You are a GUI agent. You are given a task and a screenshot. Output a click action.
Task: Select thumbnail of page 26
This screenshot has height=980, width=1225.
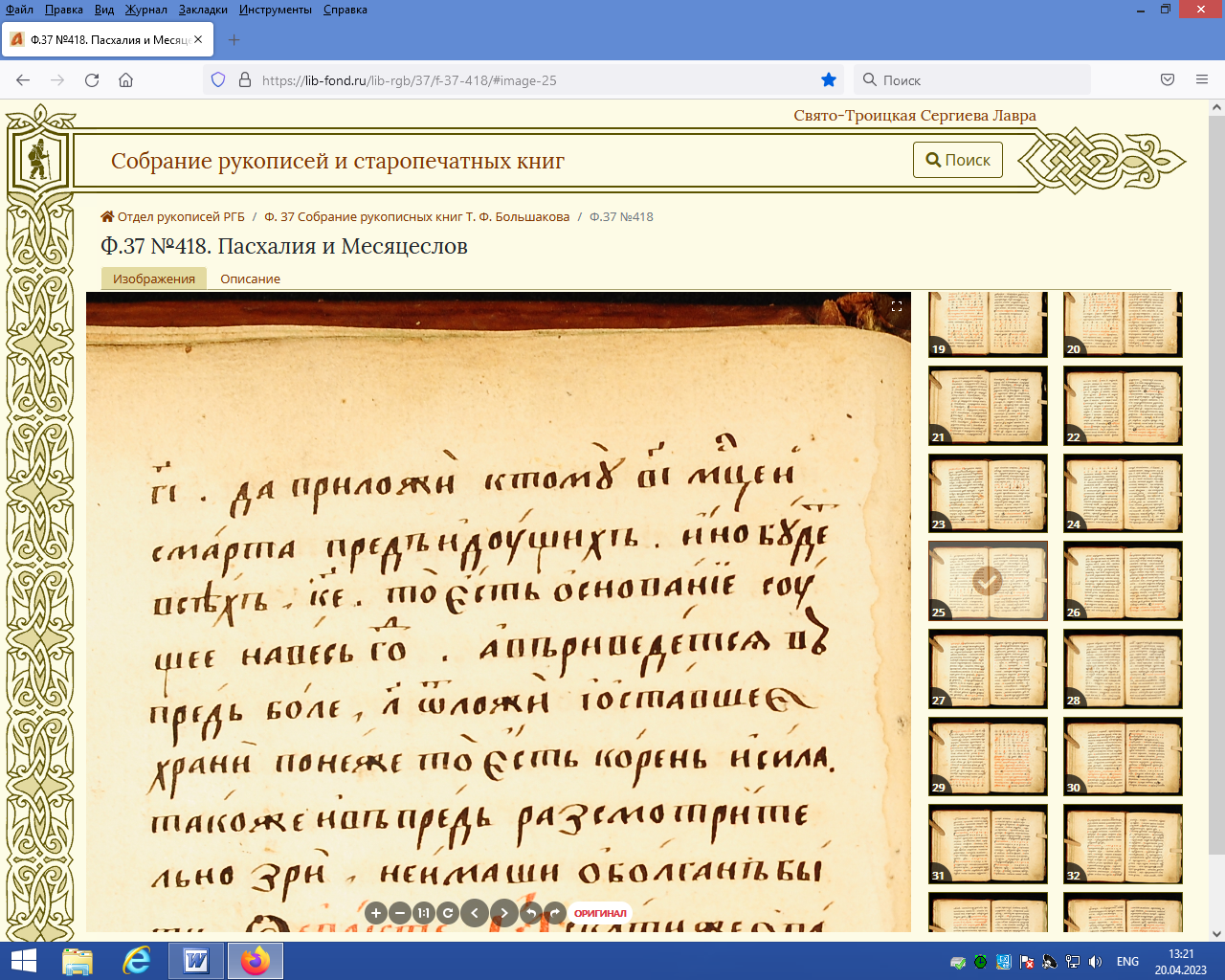(x=1123, y=581)
